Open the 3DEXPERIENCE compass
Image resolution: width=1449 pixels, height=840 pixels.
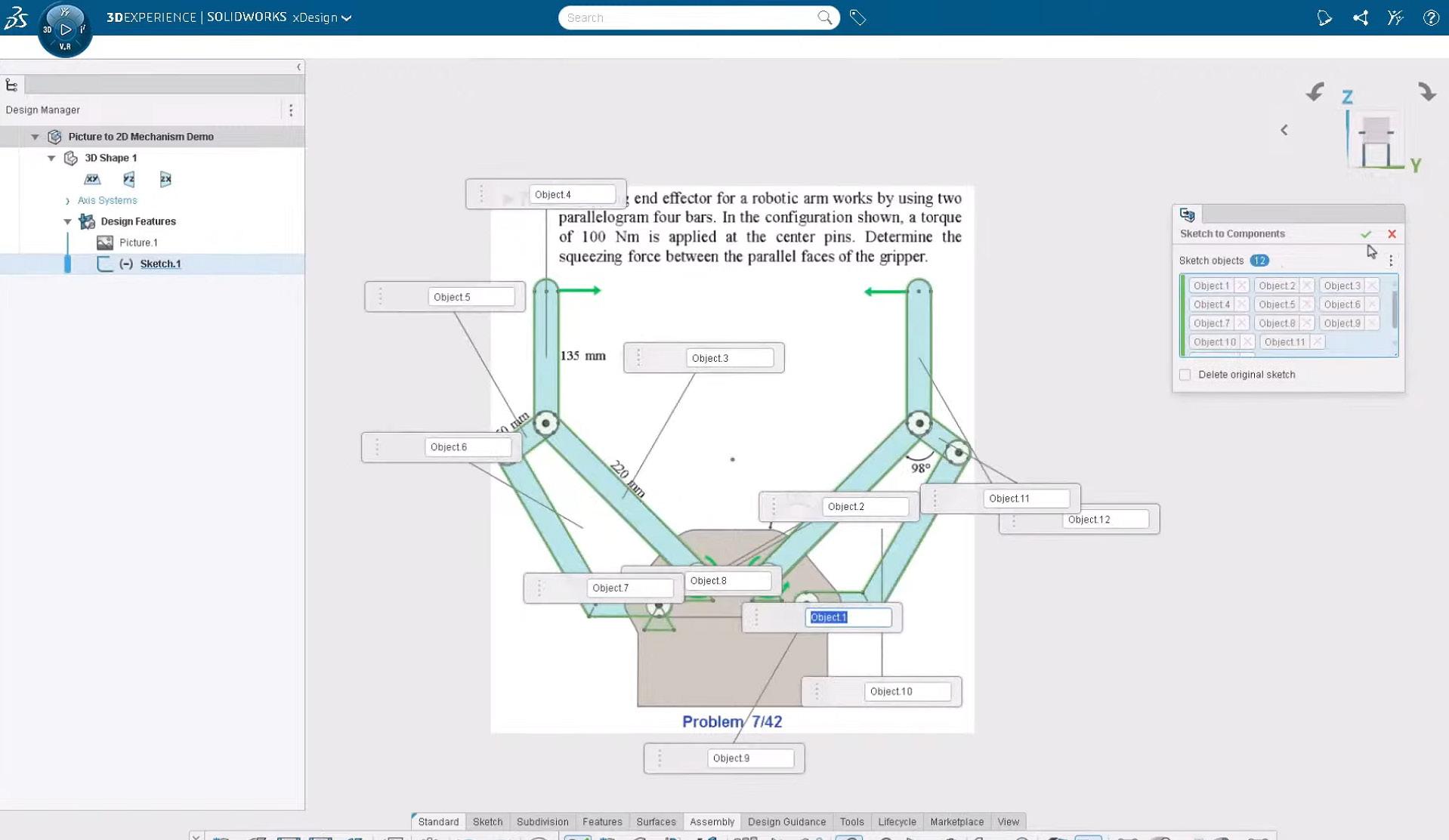pos(65,29)
